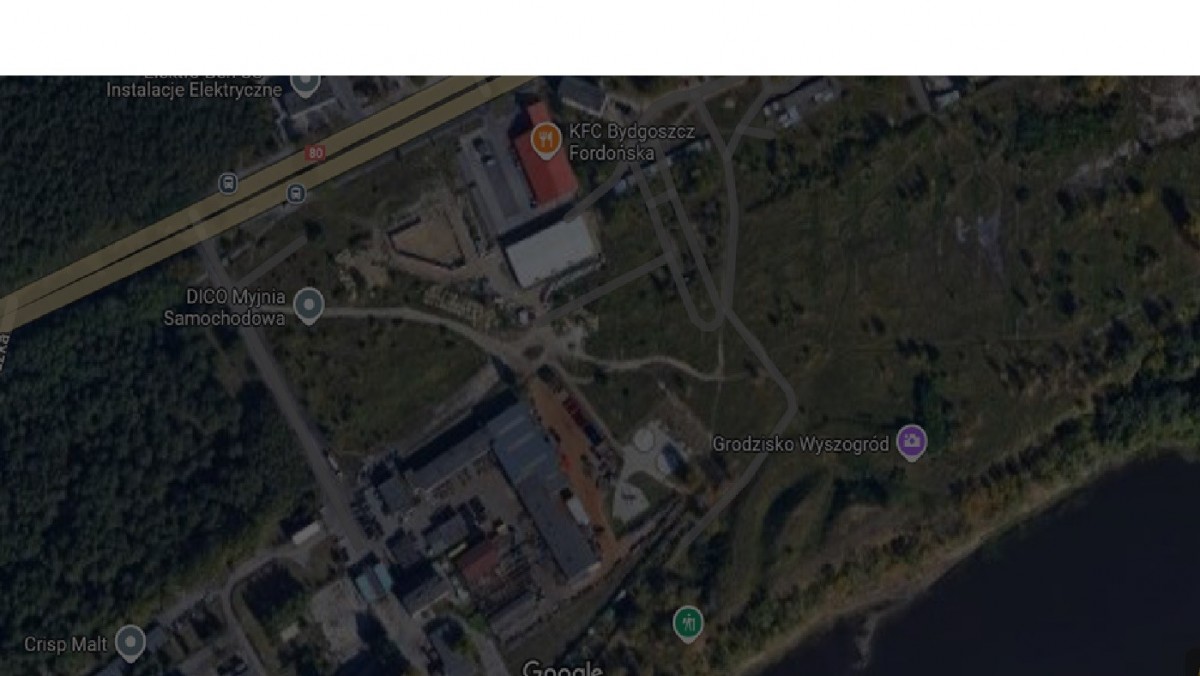Click the orange KFC restaurant pin
The image size is (1200, 676).
(545, 139)
